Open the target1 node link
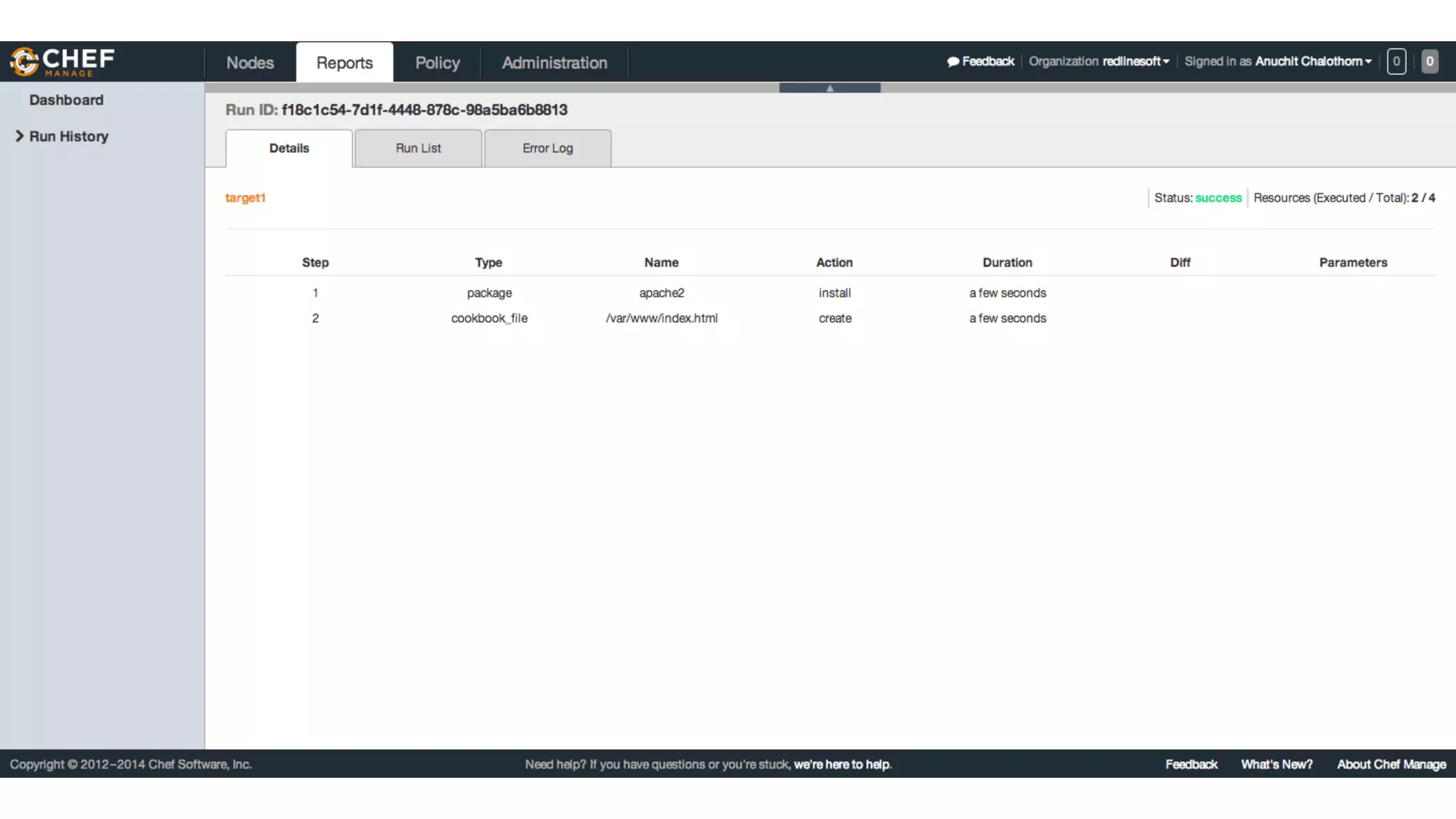The height and width of the screenshot is (819, 1456). (x=245, y=198)
